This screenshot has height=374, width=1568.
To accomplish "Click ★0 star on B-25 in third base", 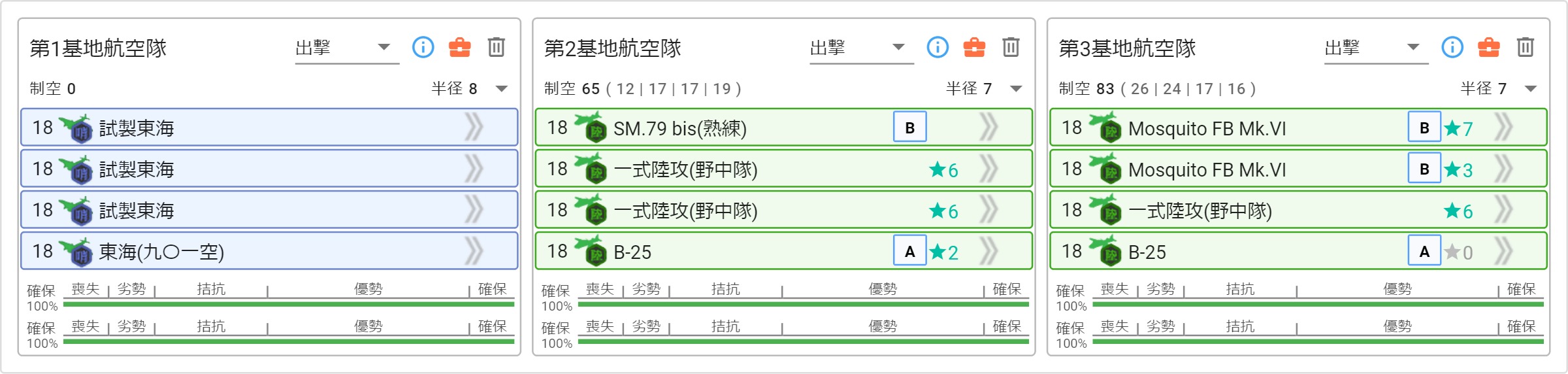I will pos(1458,252).
